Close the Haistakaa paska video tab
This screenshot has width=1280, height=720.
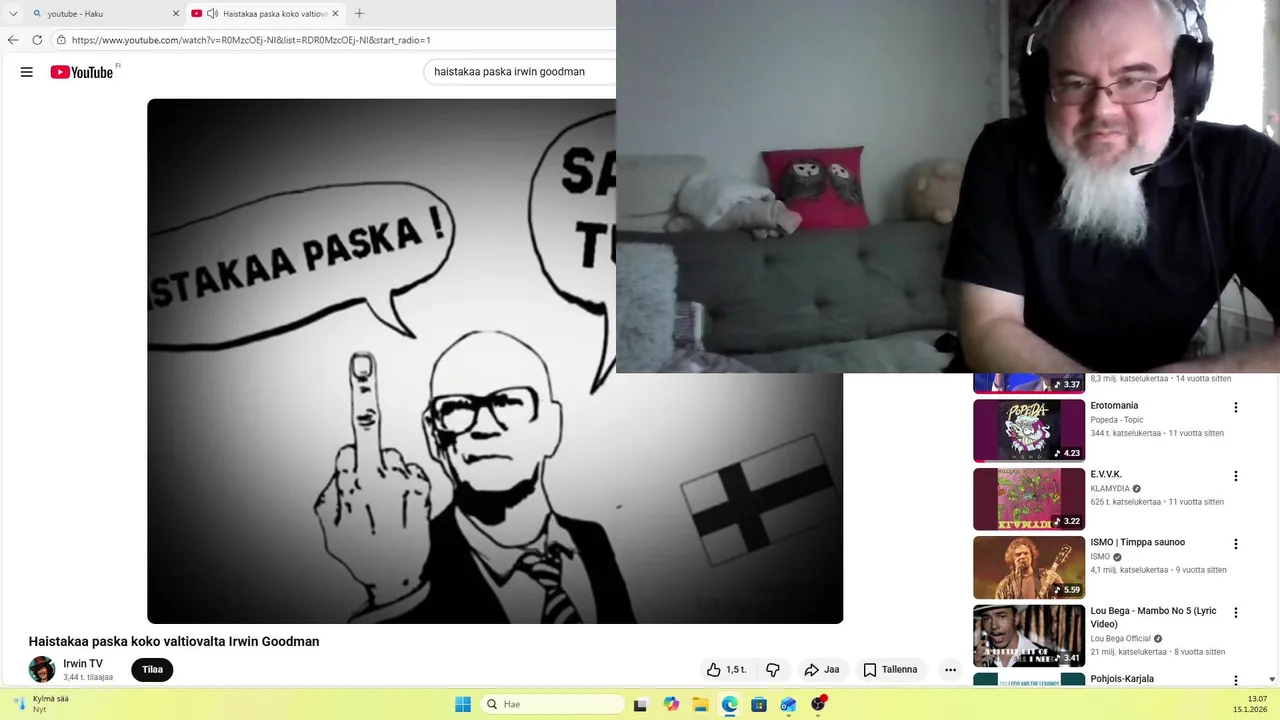pyautogui.click(x=335, y=14)
